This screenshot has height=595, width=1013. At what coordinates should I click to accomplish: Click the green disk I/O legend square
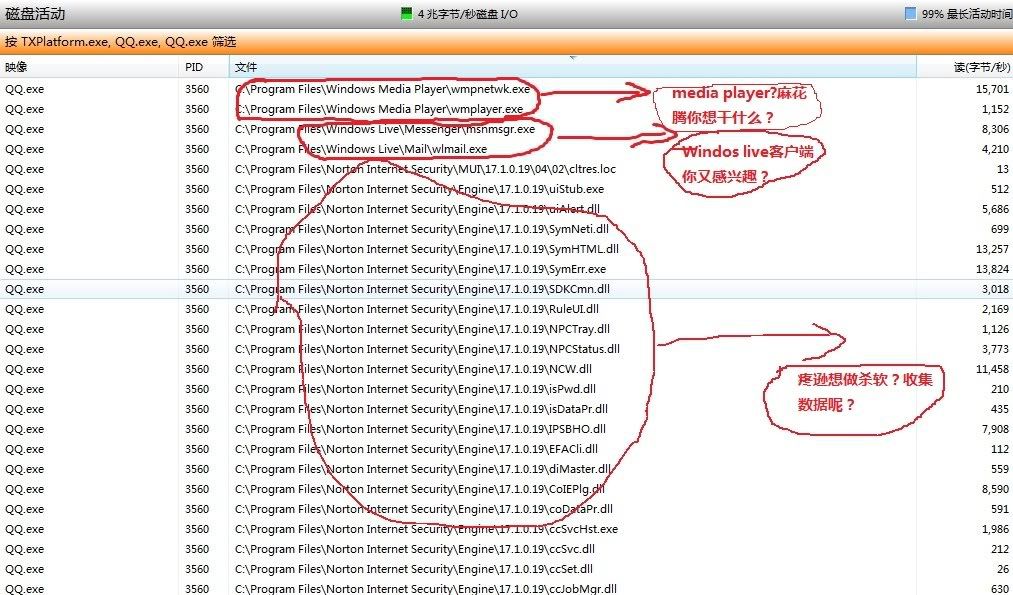[x=406, y=14]
